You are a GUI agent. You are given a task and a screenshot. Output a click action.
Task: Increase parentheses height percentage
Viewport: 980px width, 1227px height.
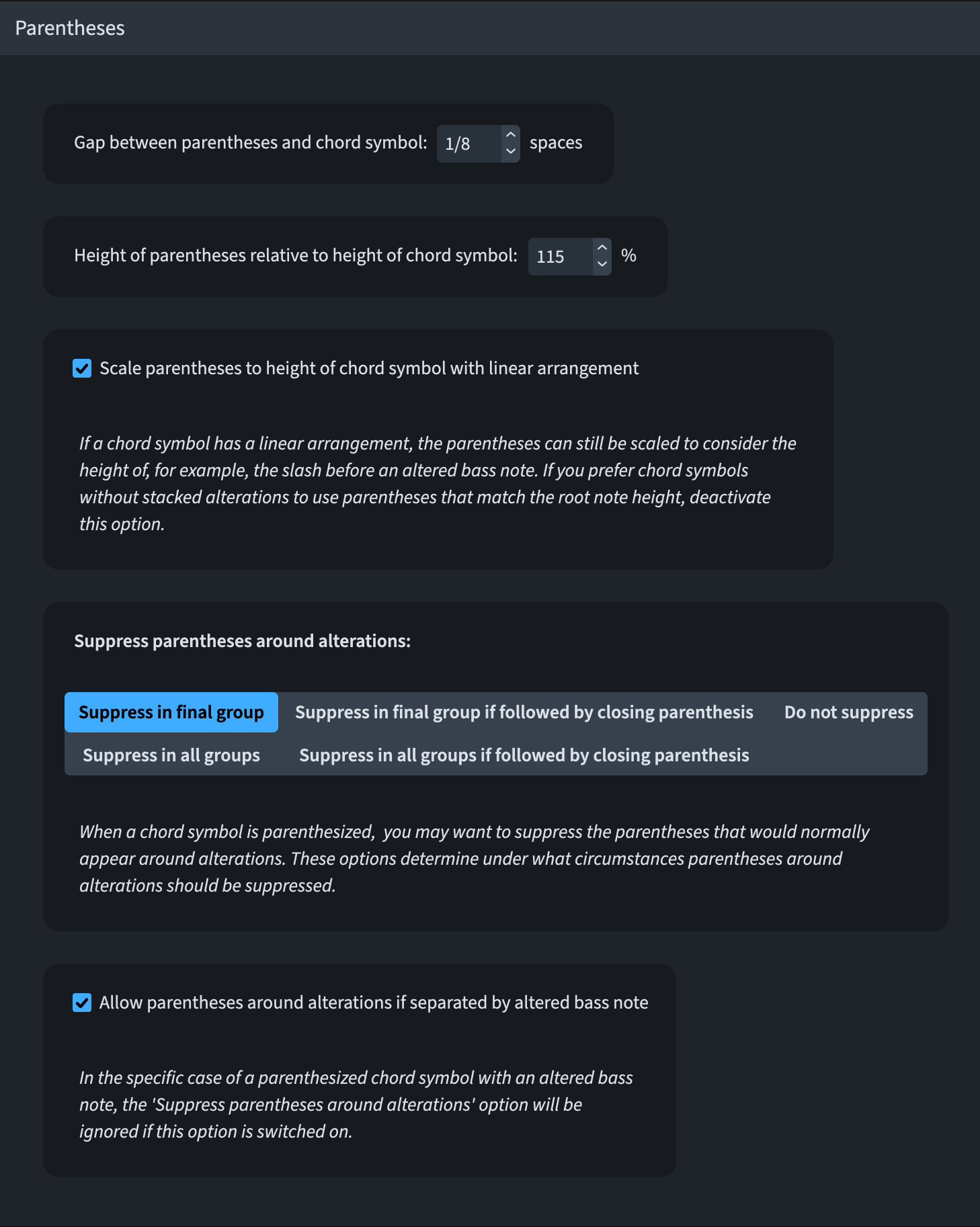602,248
